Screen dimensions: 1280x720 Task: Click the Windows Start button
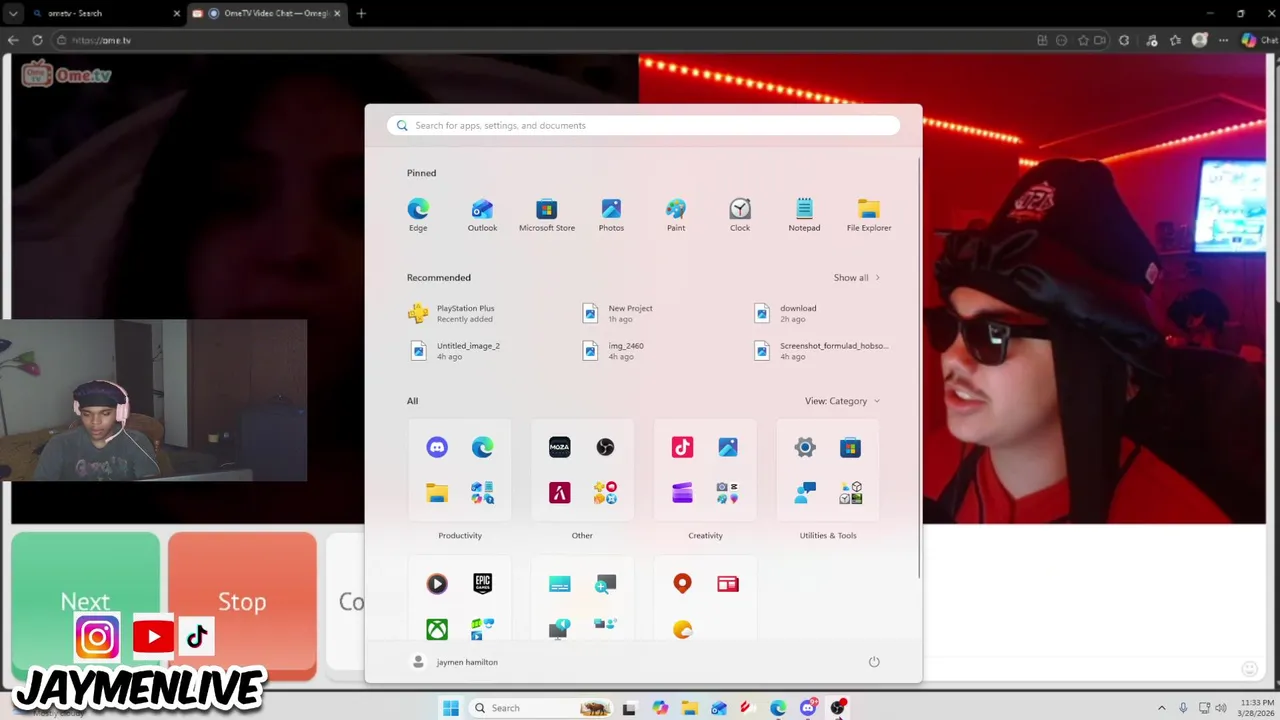tap(451, 708)
